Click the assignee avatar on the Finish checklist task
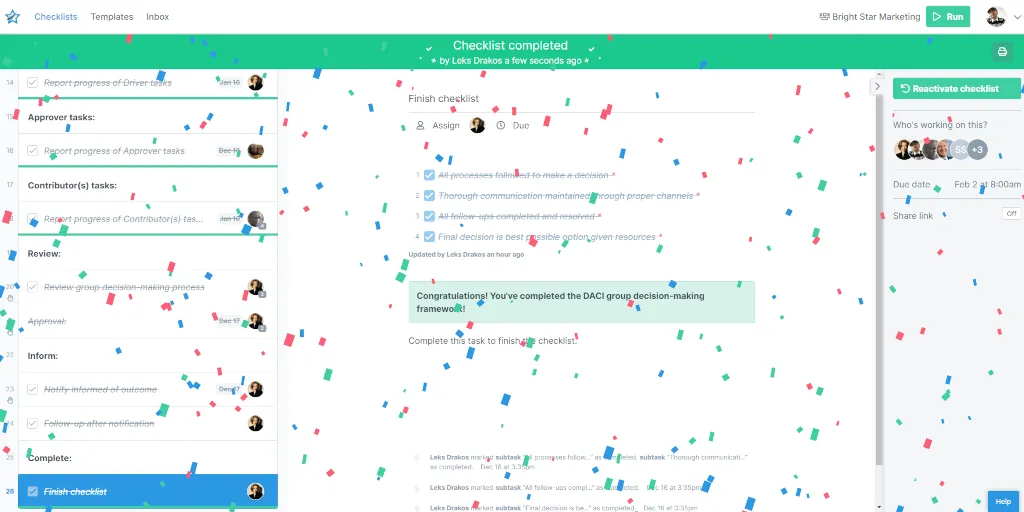Image resolution: width=1024 pixels, height=512 pixels. [255, 492]
